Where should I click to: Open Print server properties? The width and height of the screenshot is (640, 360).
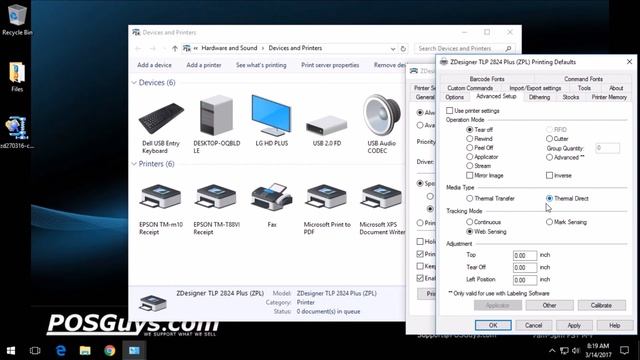click(330, 65)
